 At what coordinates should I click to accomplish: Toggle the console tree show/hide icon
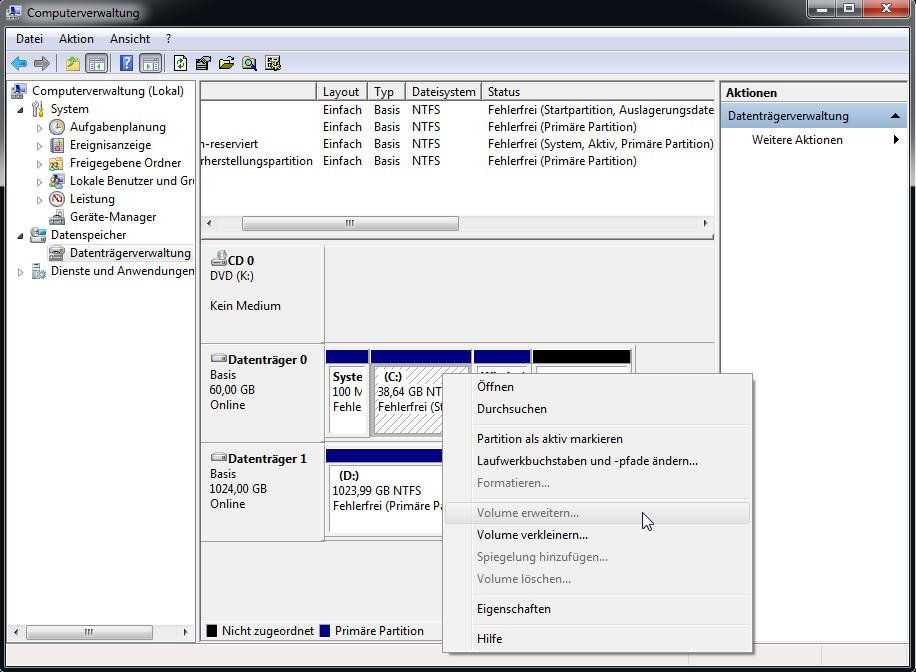click(96, 63)
